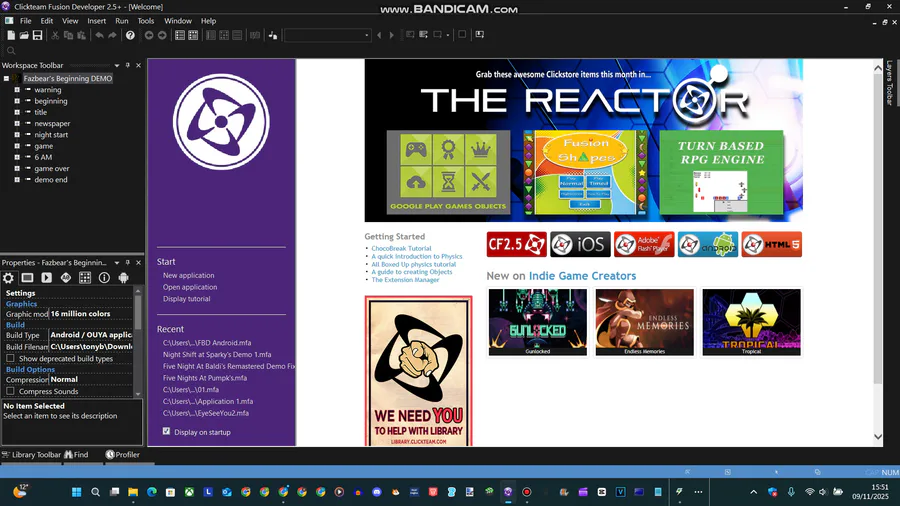Collapse the Fazbear's Beginning DEMO root node

click(6, 79)
